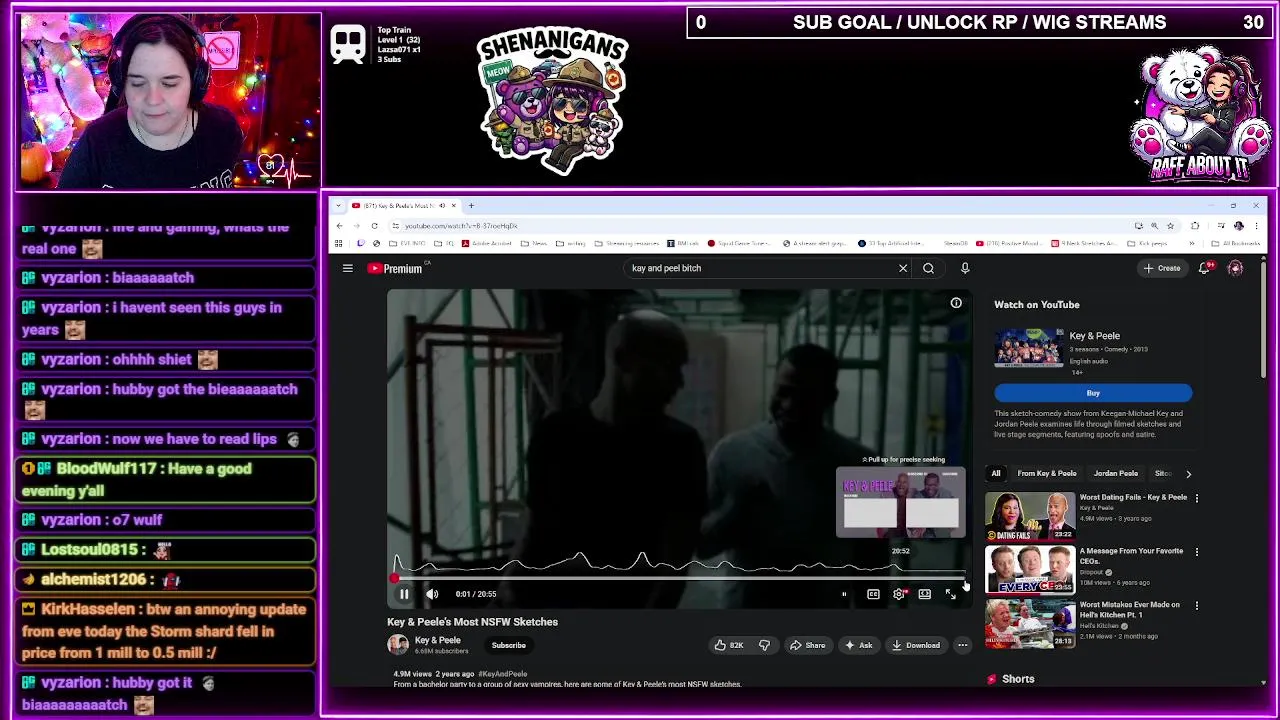Switch to theater mode in the player

point(924,594)
